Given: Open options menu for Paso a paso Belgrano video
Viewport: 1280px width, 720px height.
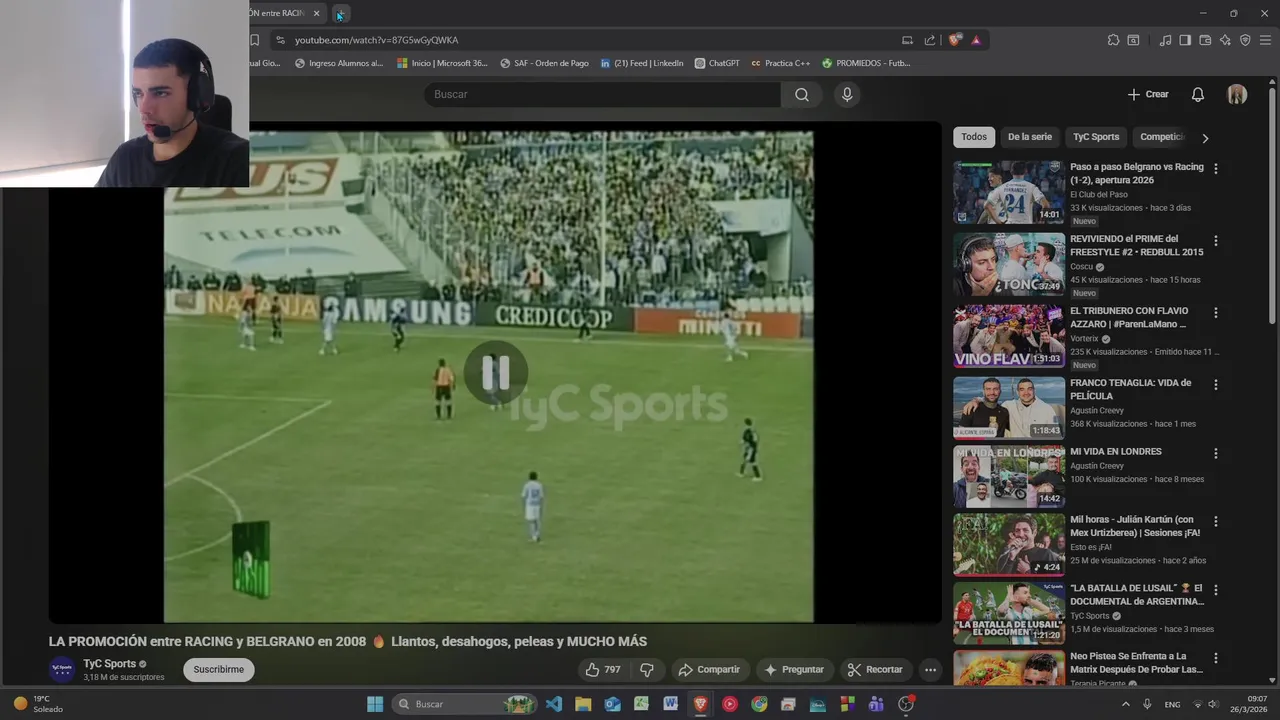Looking at the screenshot, I should coord(1216,169).
